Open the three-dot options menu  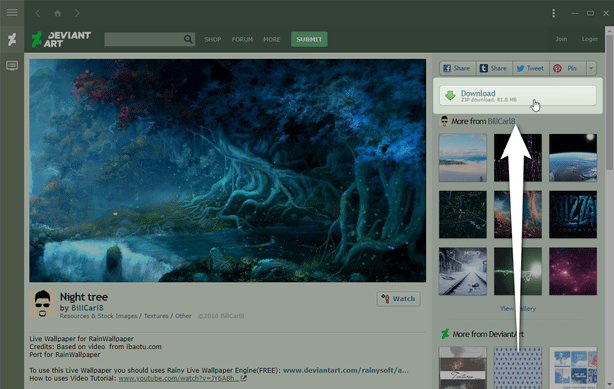(553, 13)
